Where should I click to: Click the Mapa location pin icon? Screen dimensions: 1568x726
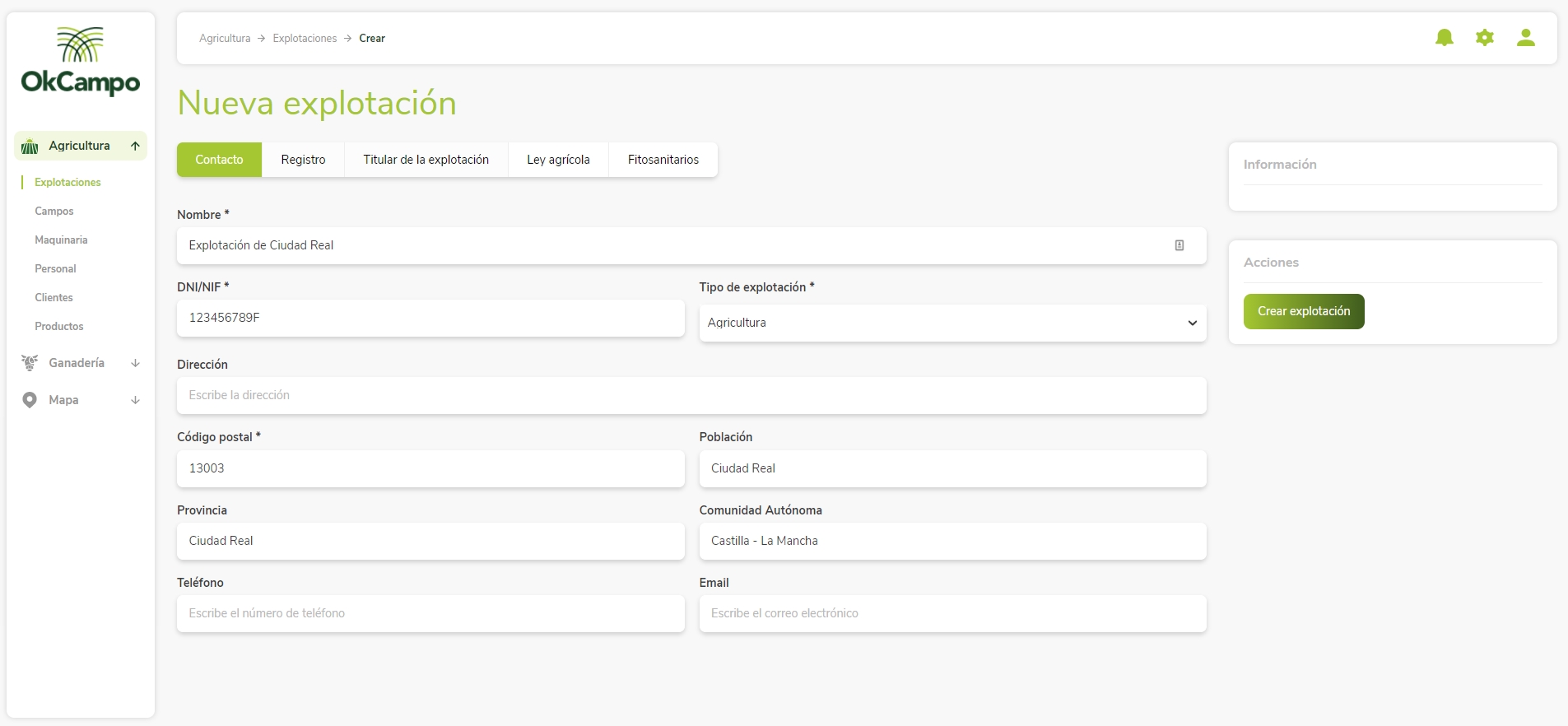coord(30,400)
